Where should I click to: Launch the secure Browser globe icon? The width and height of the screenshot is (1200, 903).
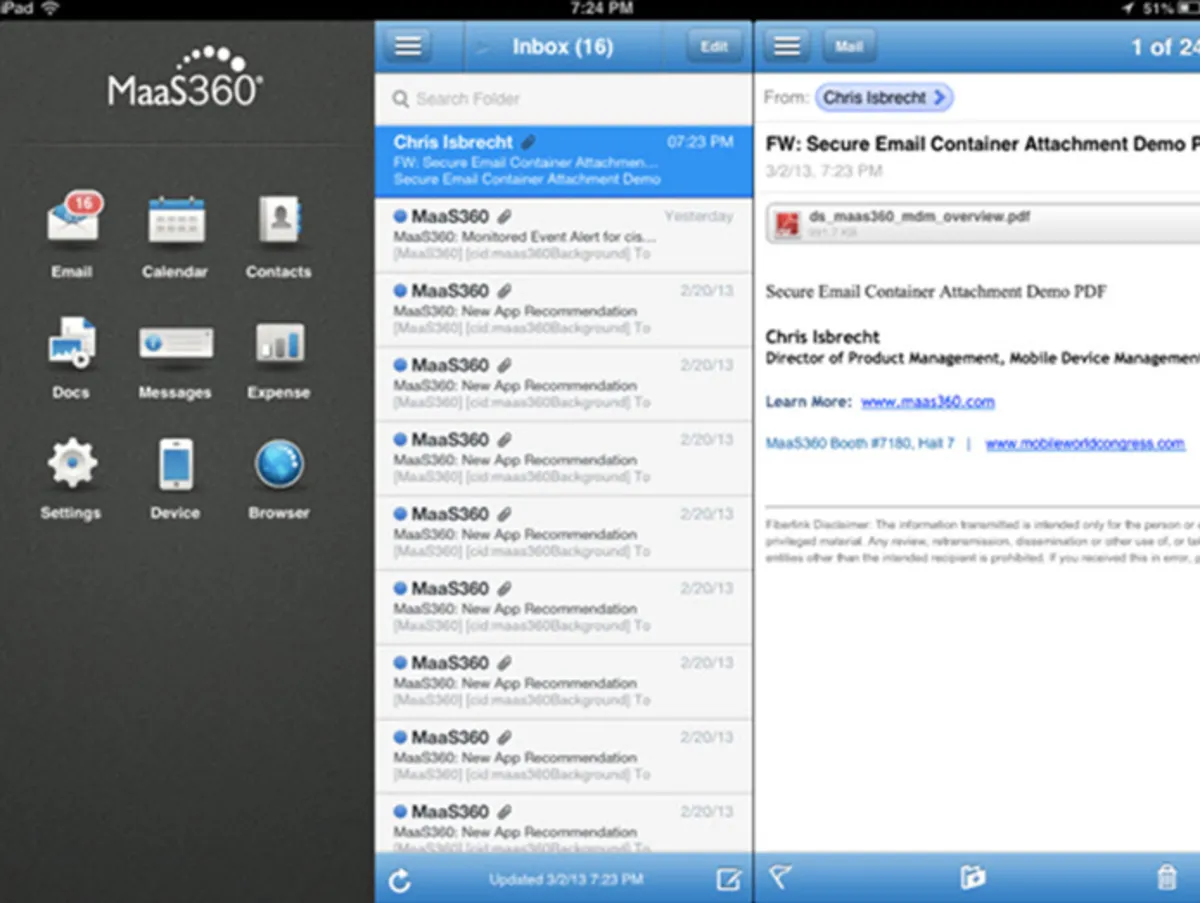pyautogui.click(x=279, y=465)
